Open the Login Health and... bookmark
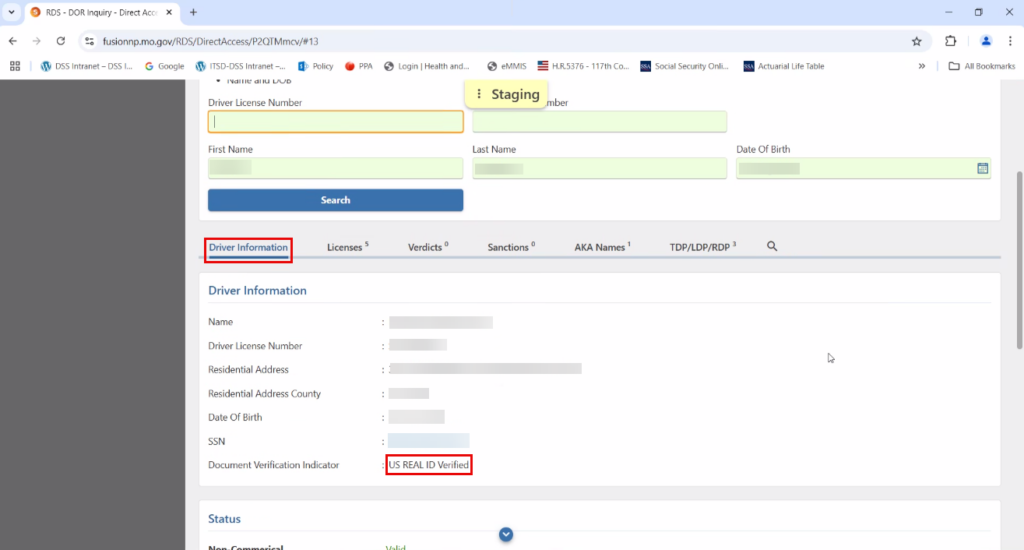Viewport: 1024px width, 550px height. (x=427, y=66)
